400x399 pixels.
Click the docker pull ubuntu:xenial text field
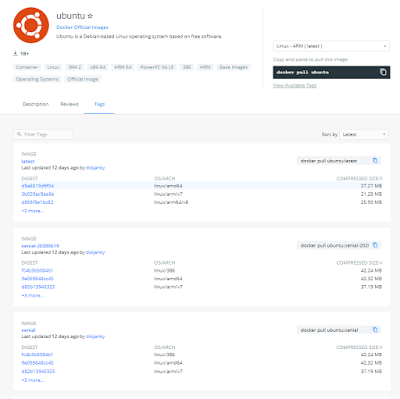(x=339, y=330)
